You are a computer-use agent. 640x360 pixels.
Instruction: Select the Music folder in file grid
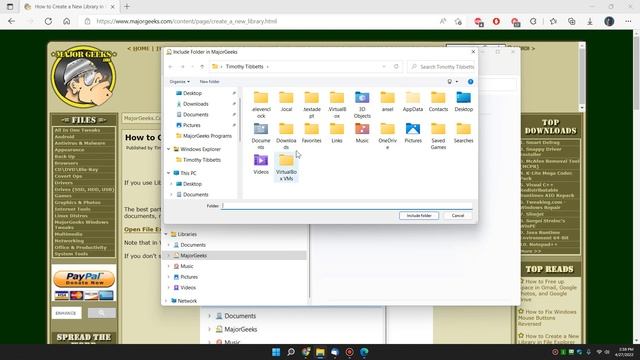[x=362, y=133]
